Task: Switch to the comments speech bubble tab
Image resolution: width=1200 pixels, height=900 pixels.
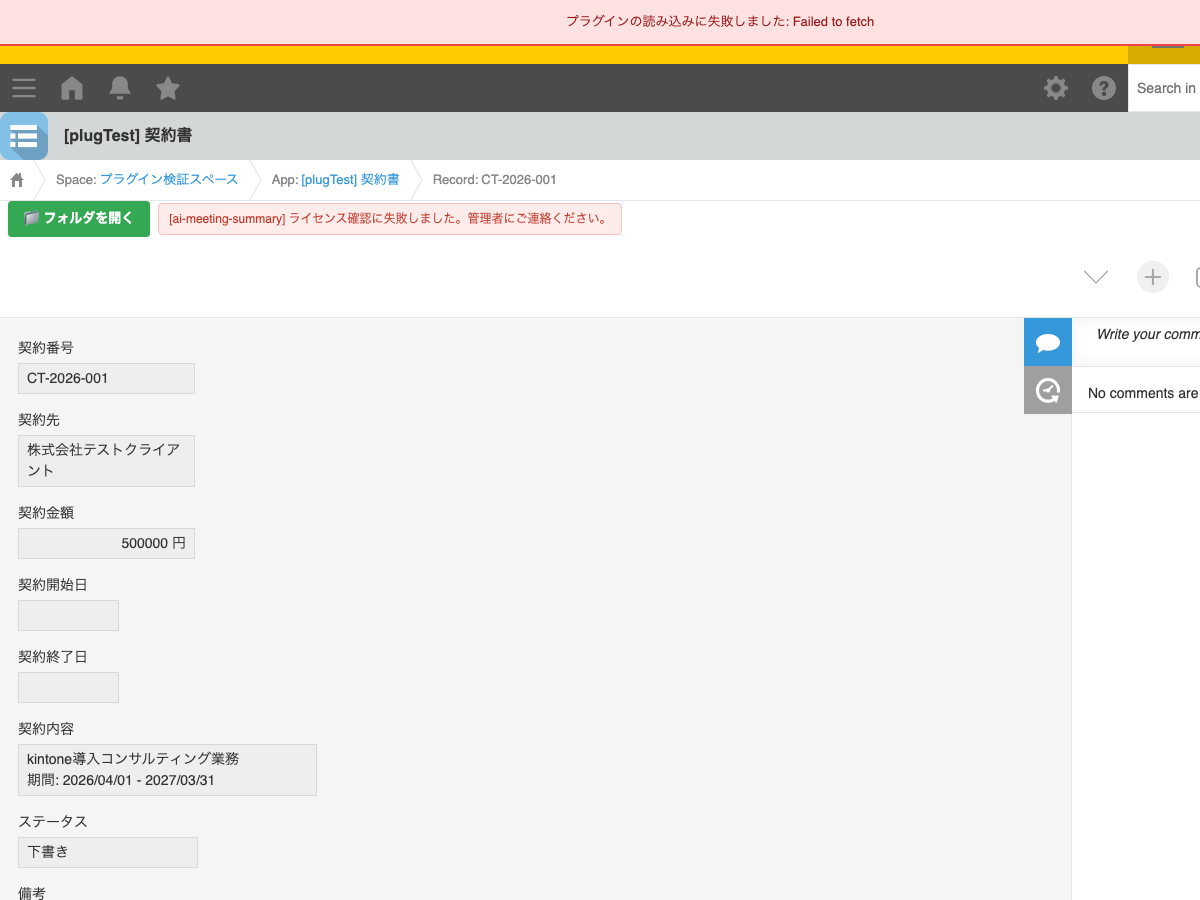Action: click(1048, 343)
